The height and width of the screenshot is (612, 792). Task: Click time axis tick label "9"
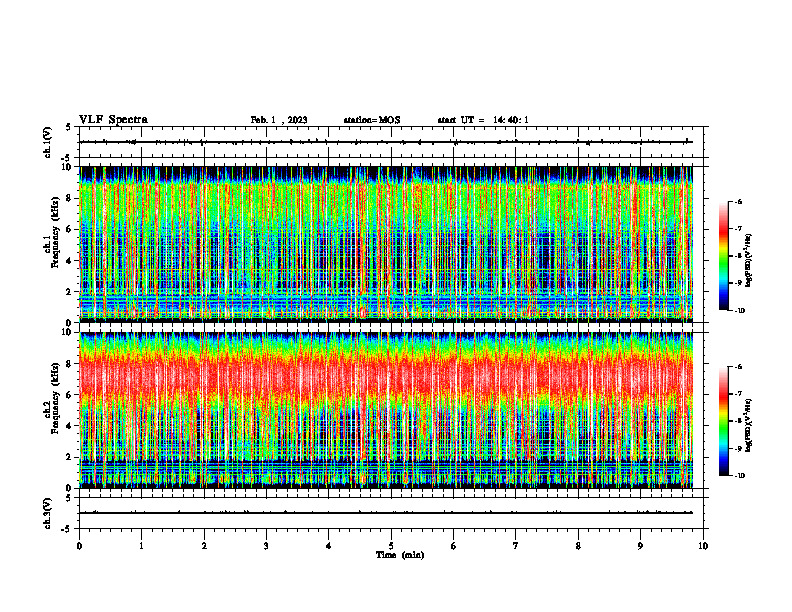click(640, 546)
